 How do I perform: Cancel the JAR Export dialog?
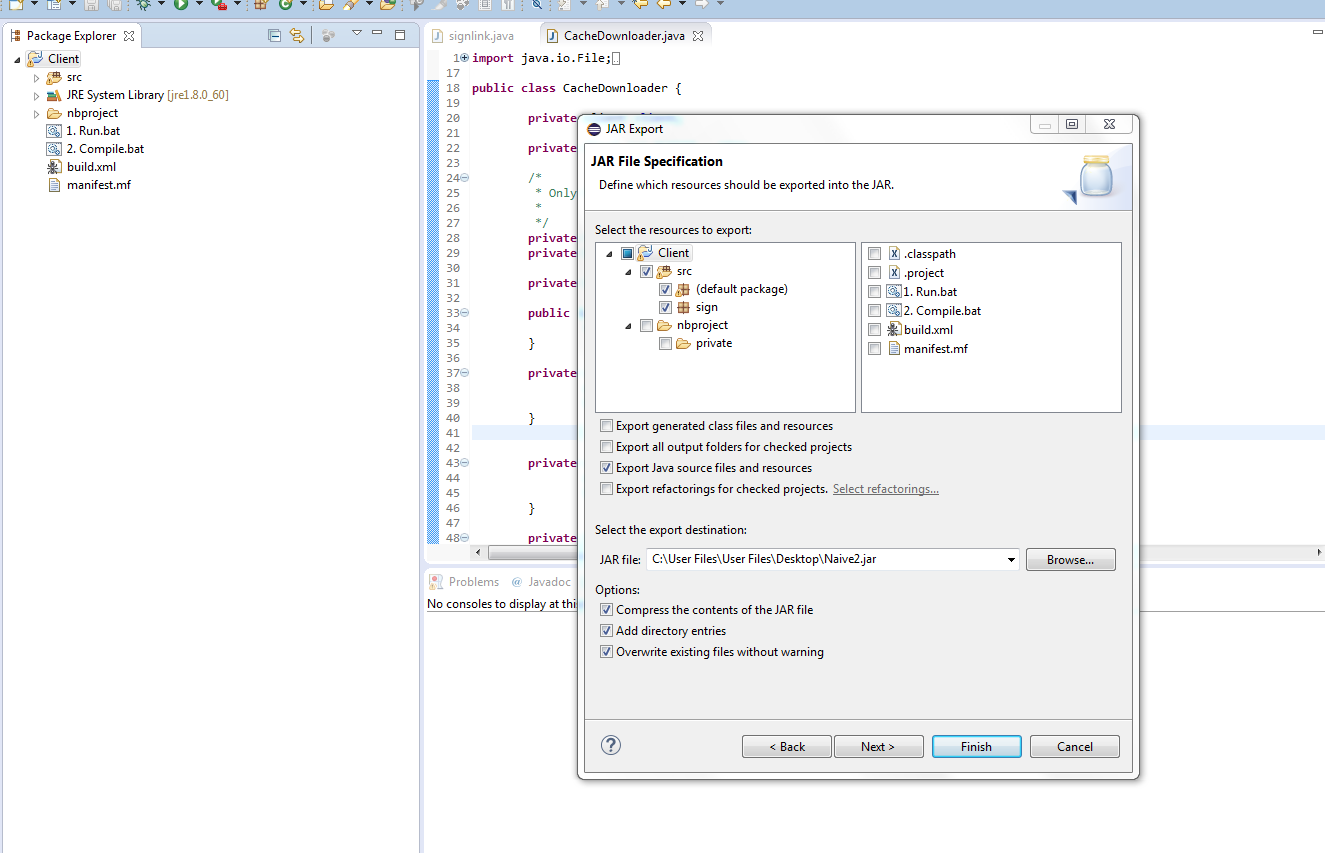[1075, 747]
